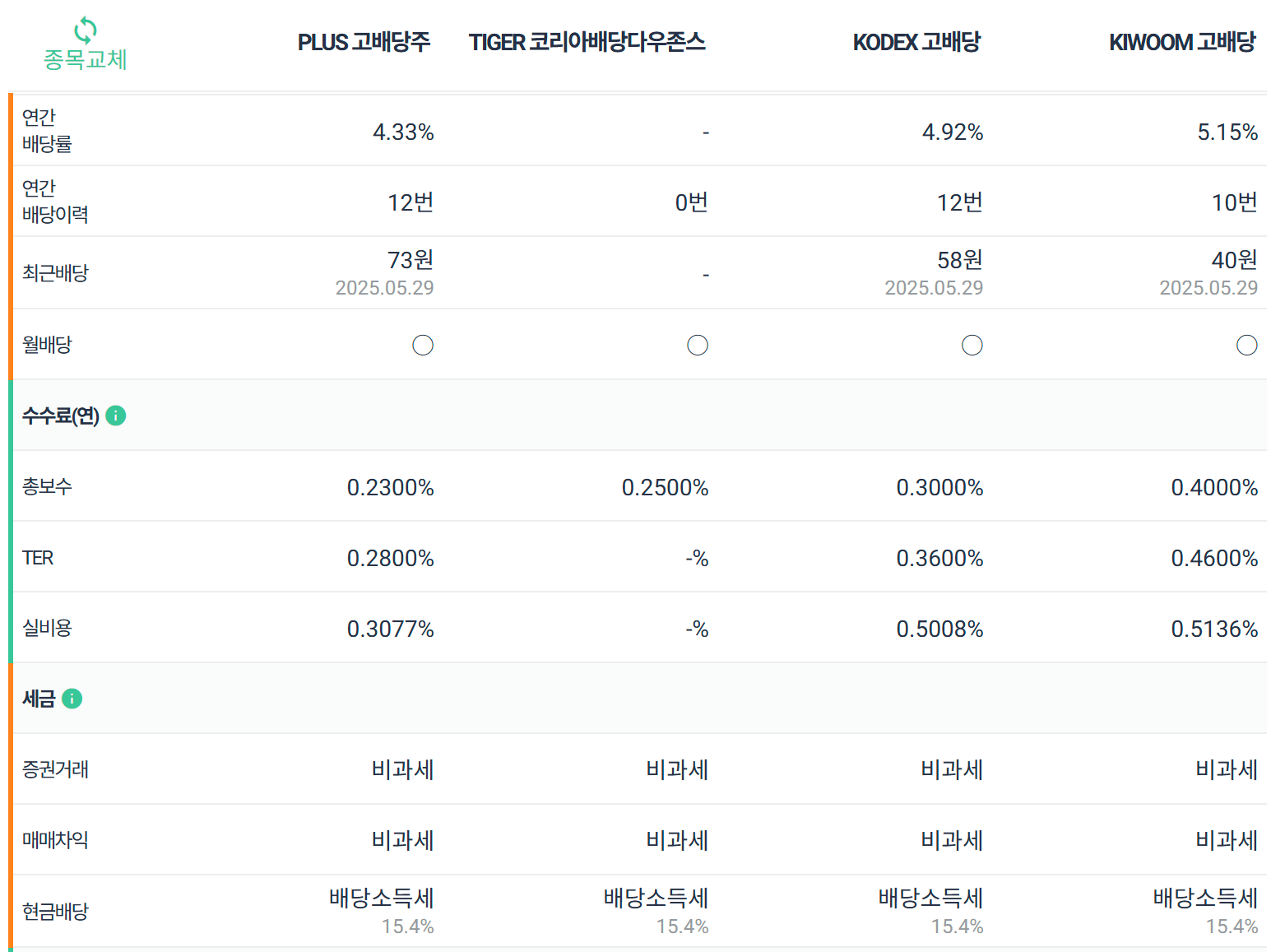Click the 수수료(연) section heading
The height and width of the screenshot is (952, 1271).
point(61,416)
